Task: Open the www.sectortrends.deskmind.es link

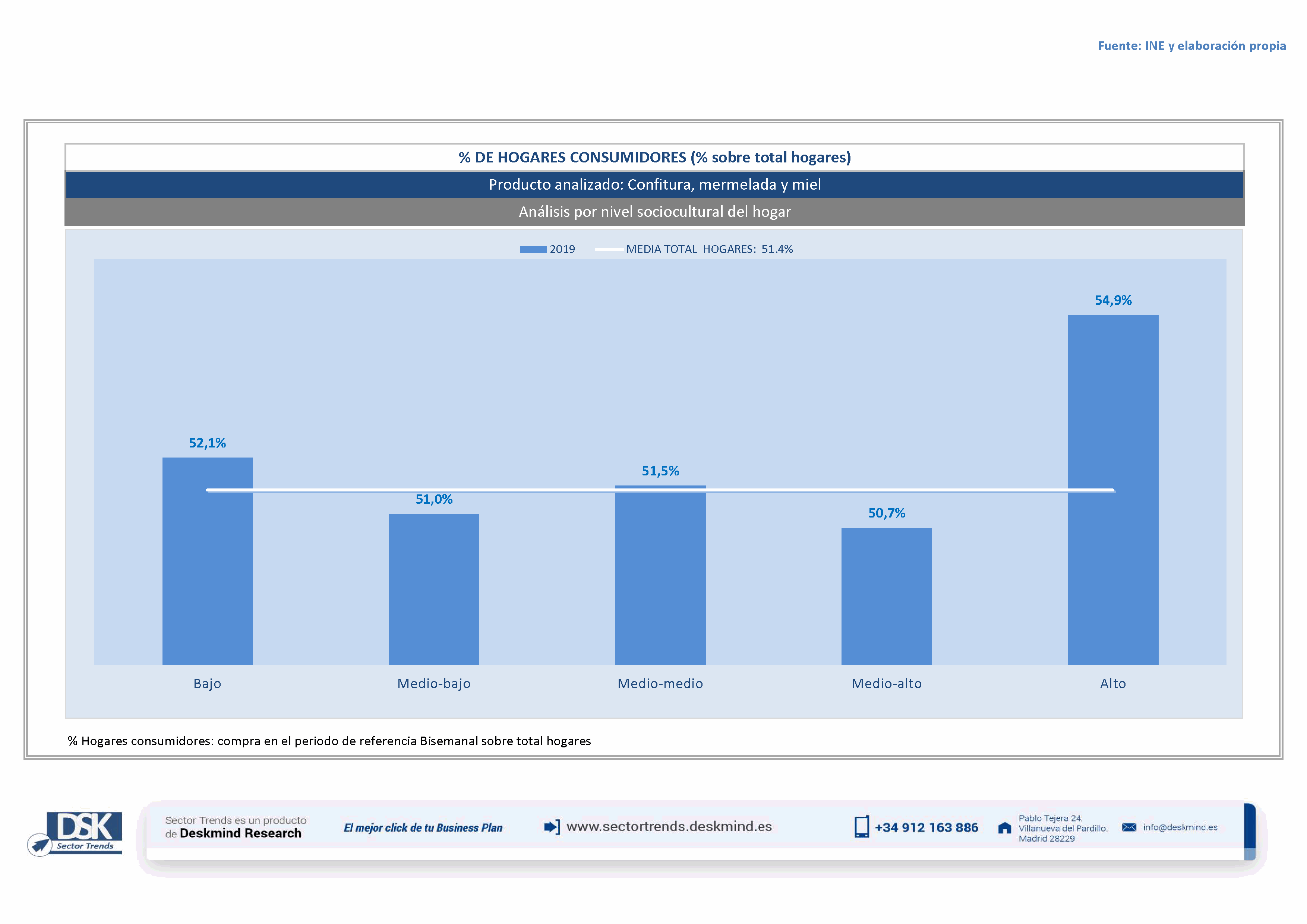Action: point(669,826)
